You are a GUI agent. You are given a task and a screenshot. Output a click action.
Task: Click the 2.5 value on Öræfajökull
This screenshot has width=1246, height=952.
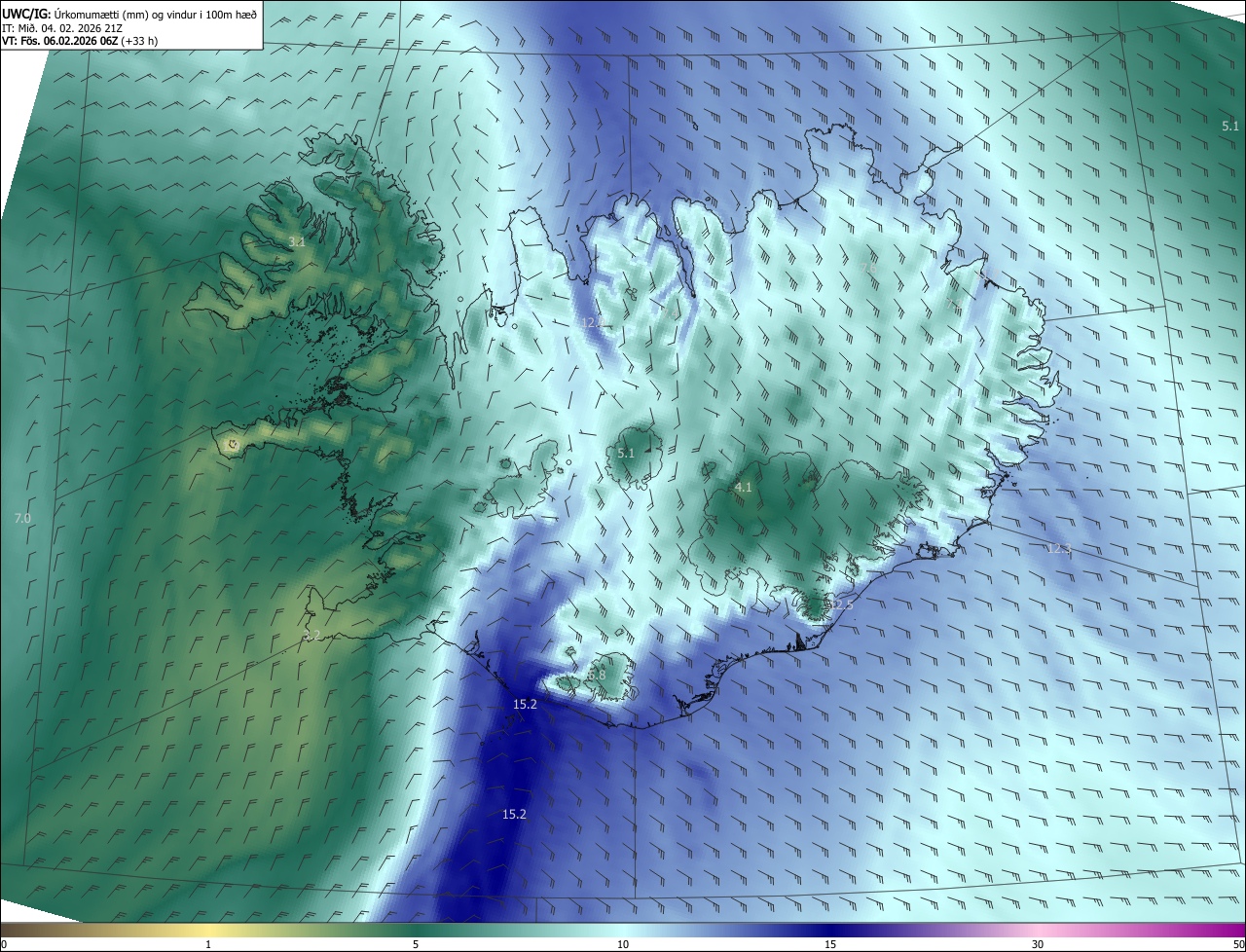[843, 605]
